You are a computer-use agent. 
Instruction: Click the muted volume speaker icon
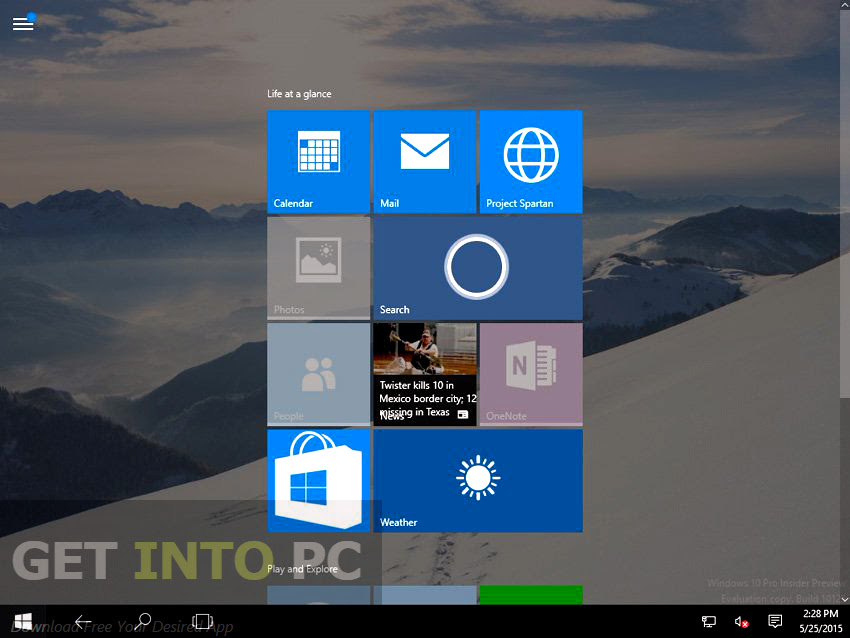[741, 622]
